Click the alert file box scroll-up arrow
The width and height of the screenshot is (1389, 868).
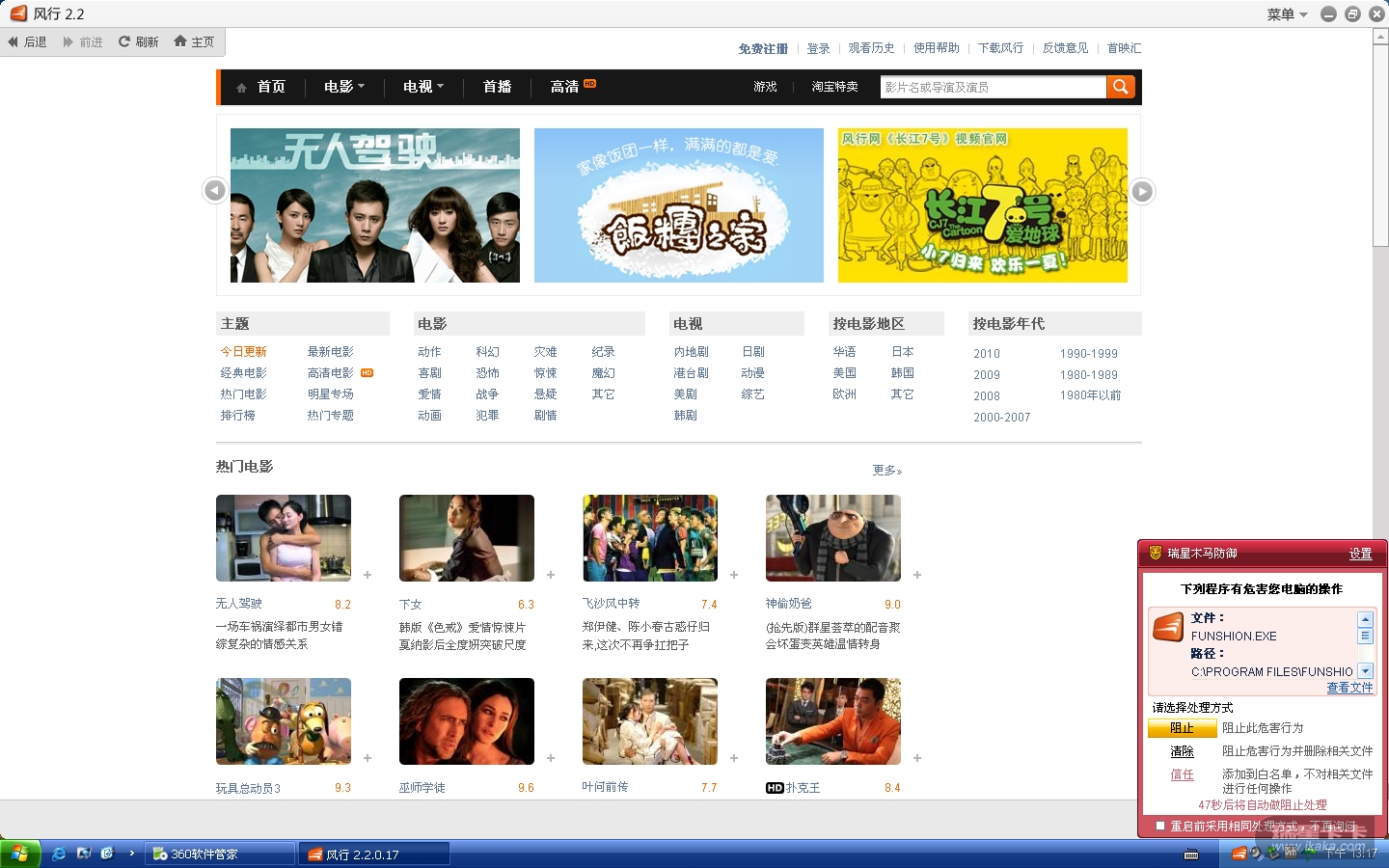[x=1365, y=619]
